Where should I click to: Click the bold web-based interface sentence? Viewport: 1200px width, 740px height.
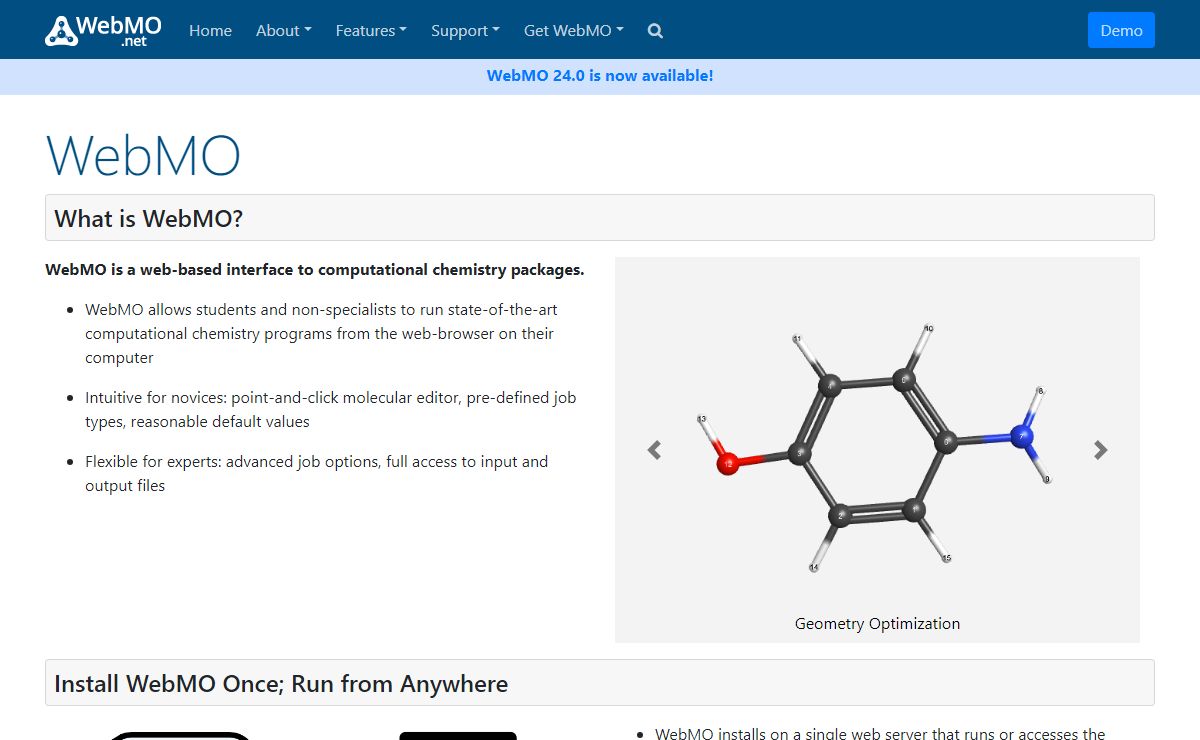[315, 270]
